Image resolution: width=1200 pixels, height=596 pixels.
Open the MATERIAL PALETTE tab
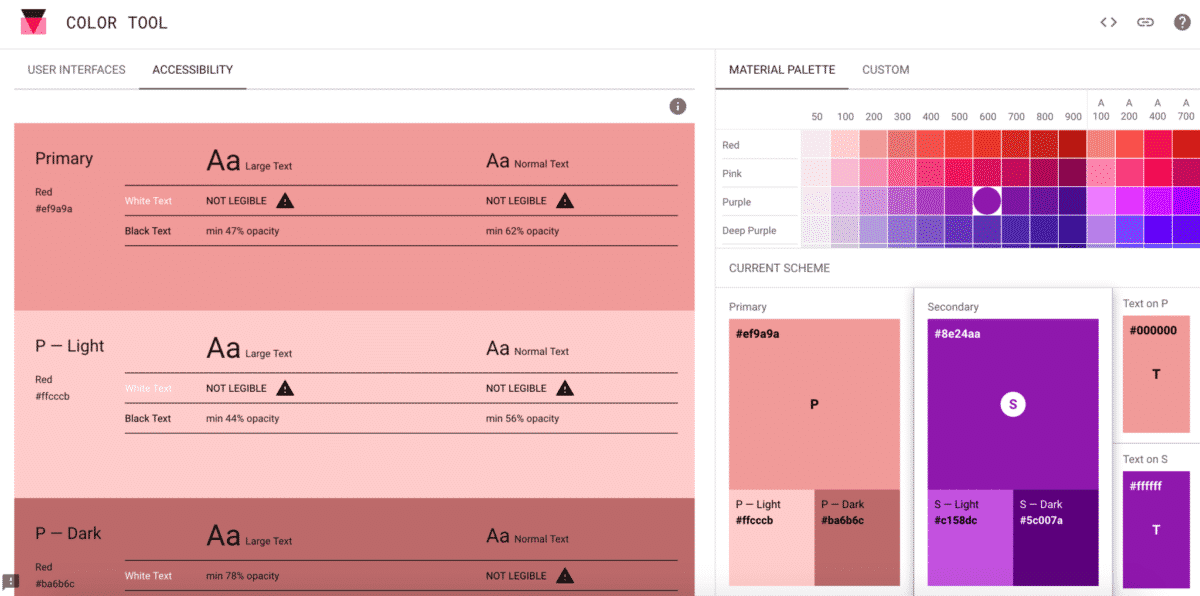coord(781,70)
